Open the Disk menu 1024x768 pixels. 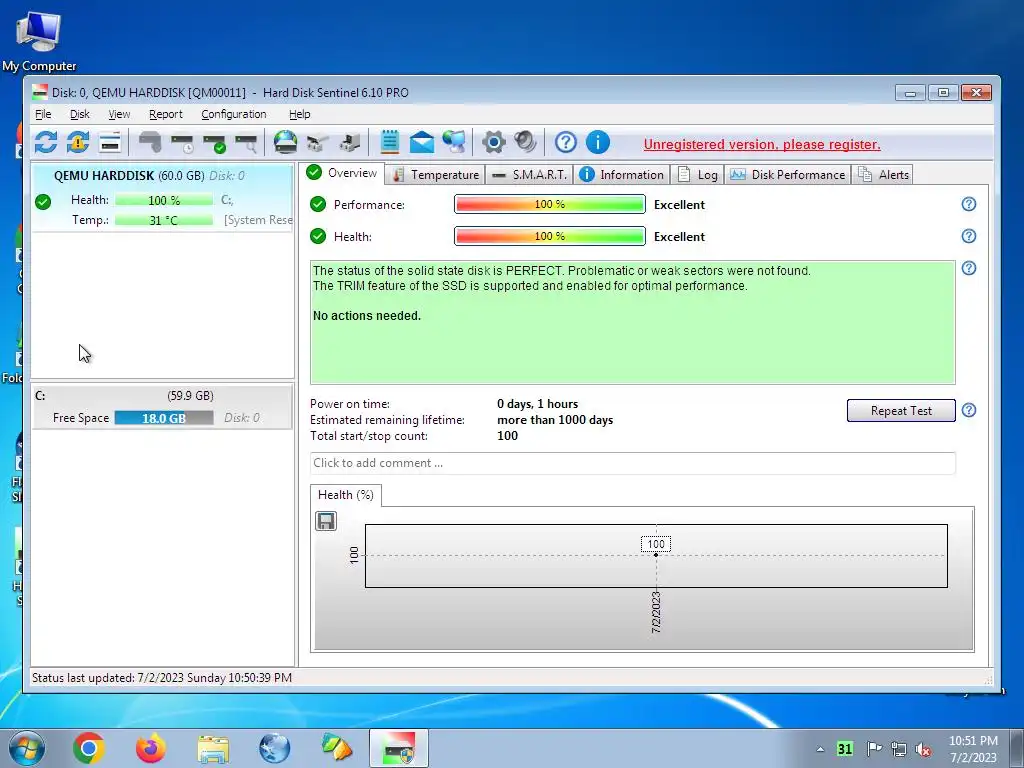(80, 114)
